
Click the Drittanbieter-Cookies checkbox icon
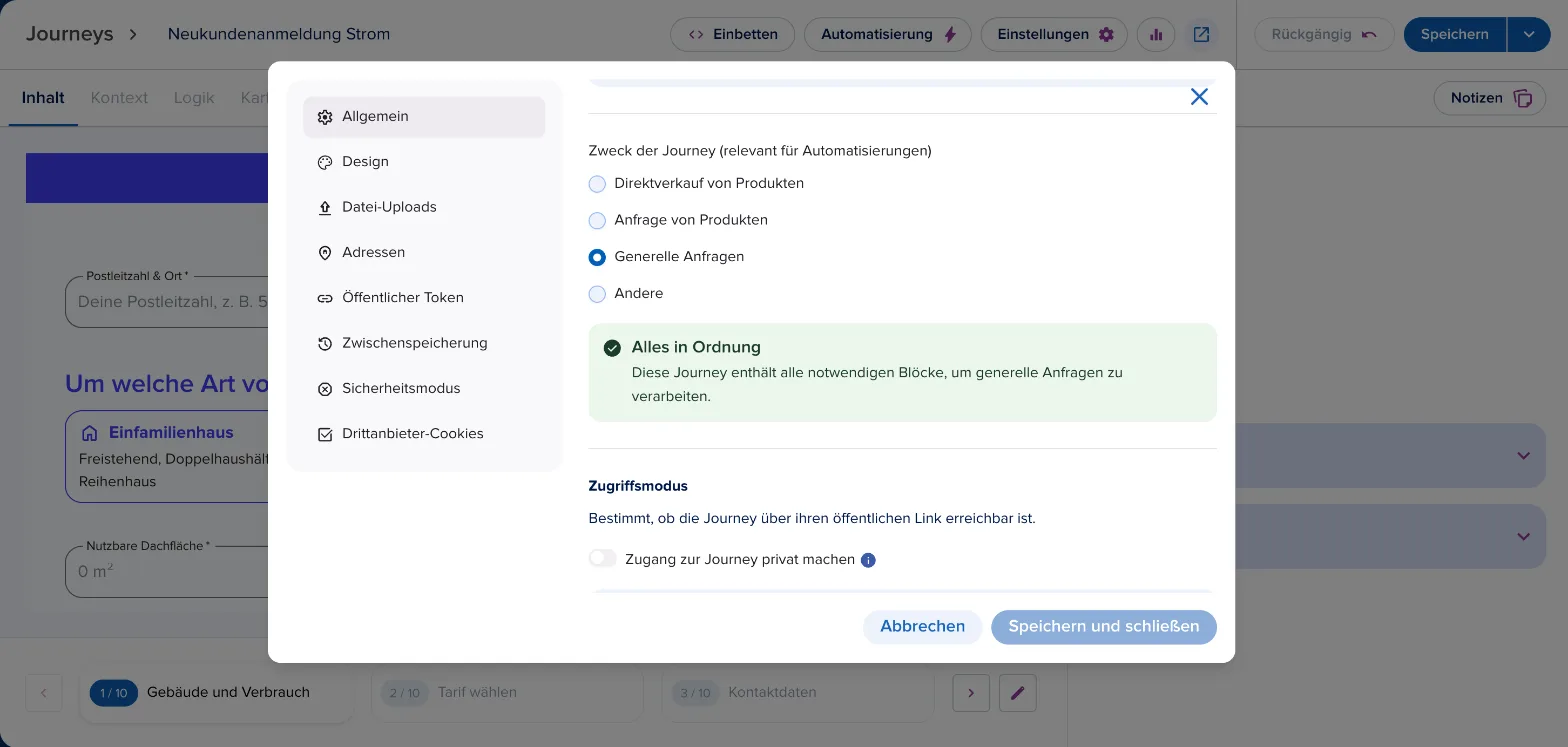(x=325, y=434)
